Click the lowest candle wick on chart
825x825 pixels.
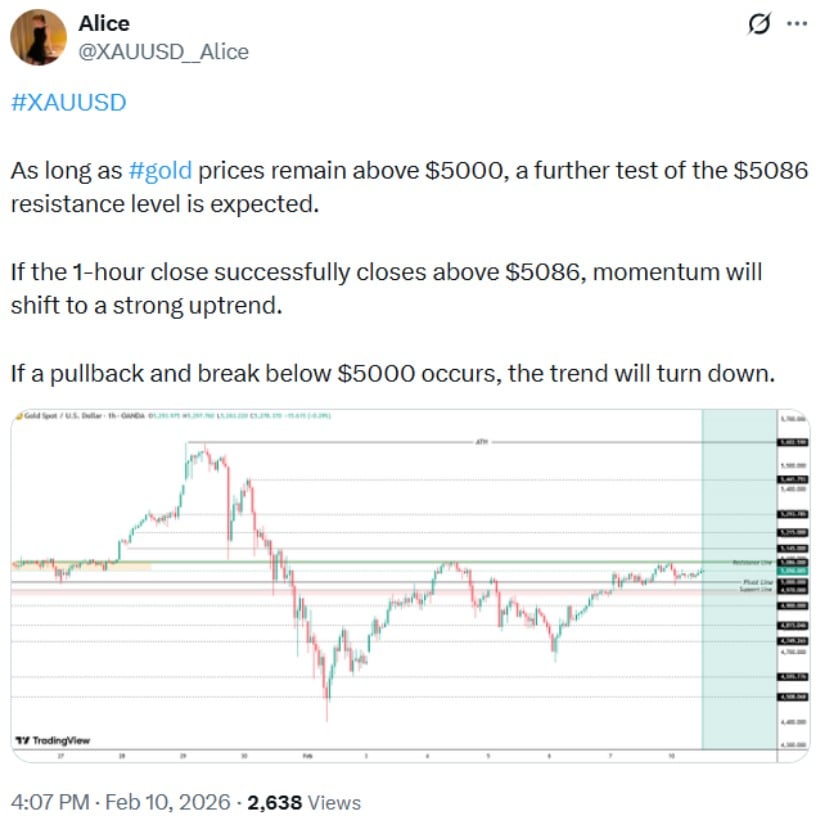click(x=327, y=718)
